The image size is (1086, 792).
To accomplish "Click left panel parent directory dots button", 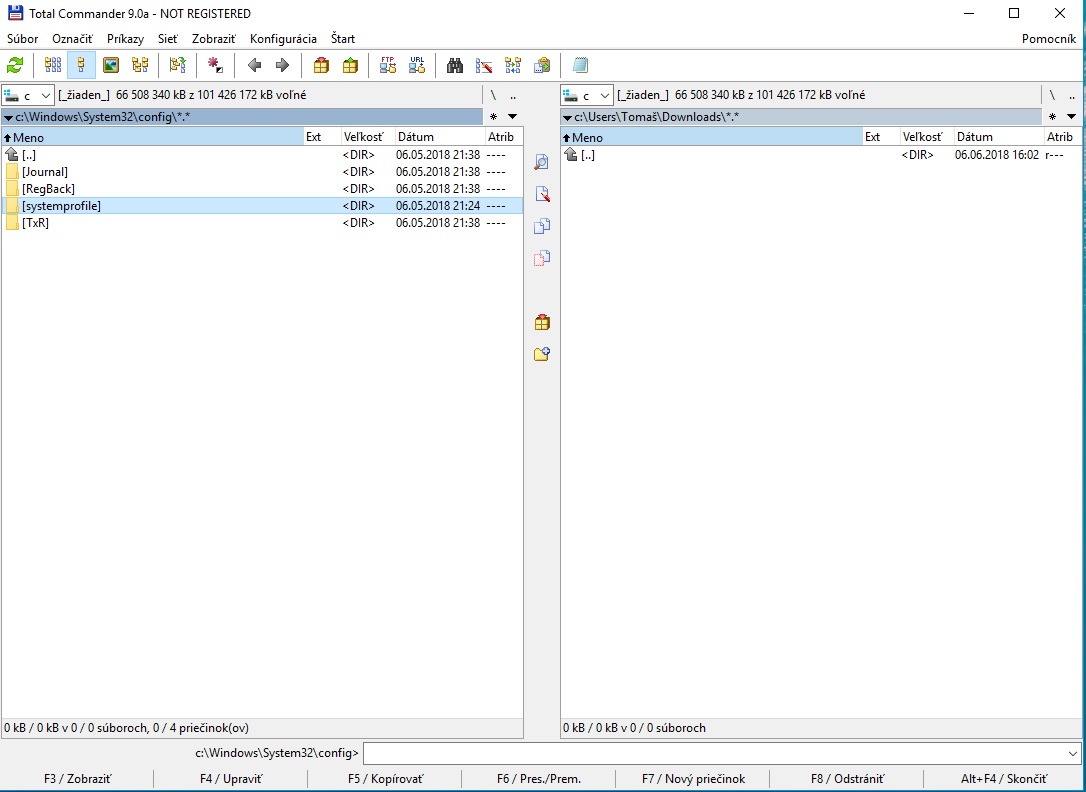I will tap(513, 95).
